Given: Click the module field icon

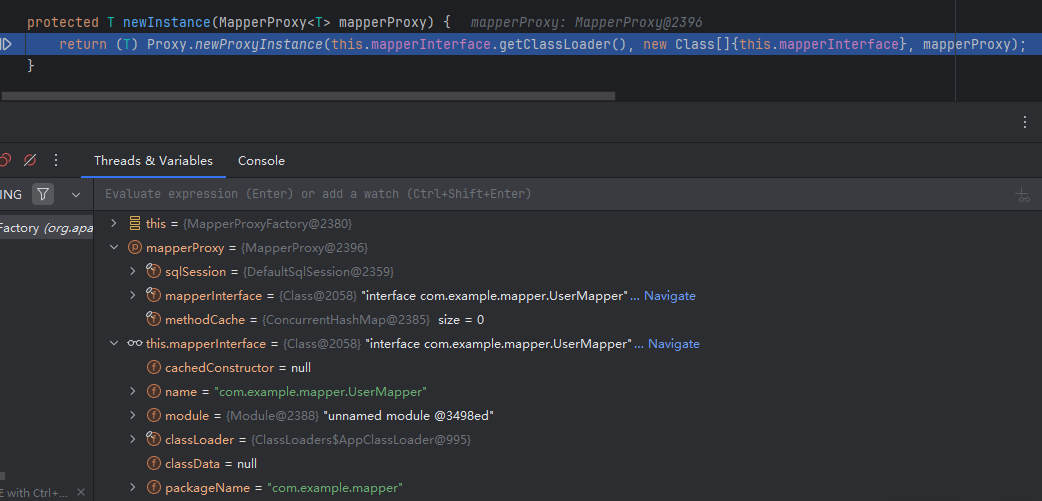Looking at the screenshot, I should (154, 415).
